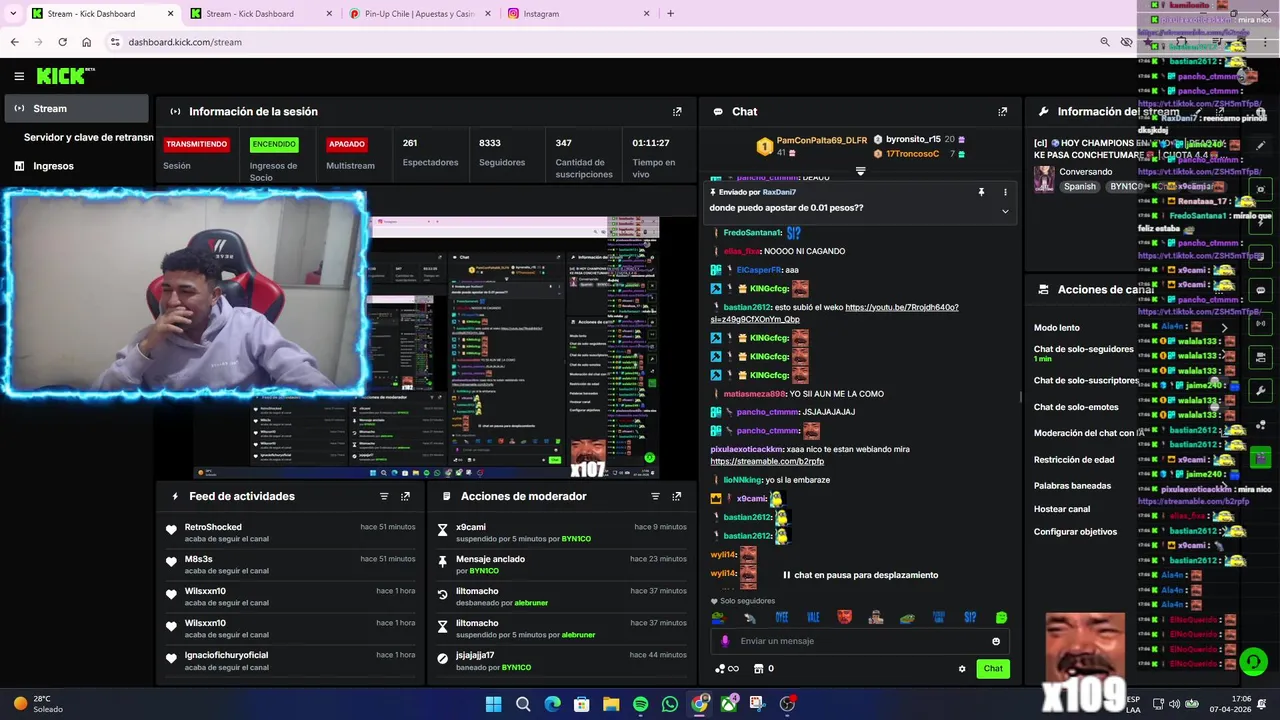Click x9cami suspension entry in moderator actions
1280x720 pixels.
click(x=561, y=533)
